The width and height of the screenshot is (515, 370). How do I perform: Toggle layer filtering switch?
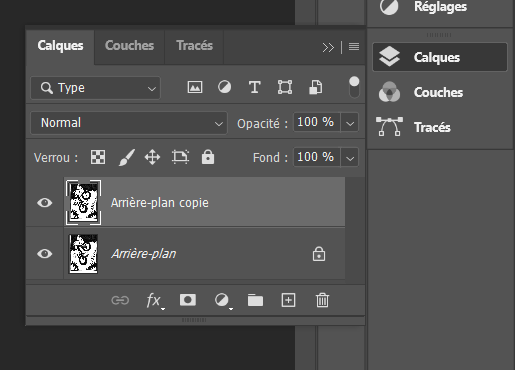click(x=354, y=87)
